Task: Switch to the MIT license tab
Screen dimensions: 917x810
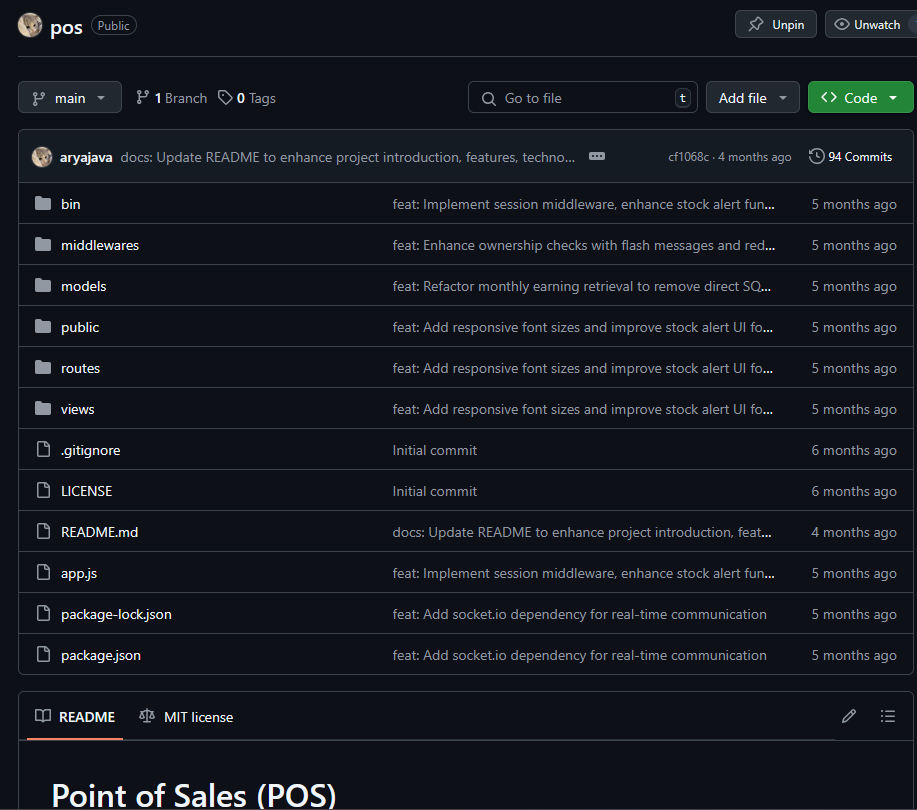Action: click(x=186, y=717)
